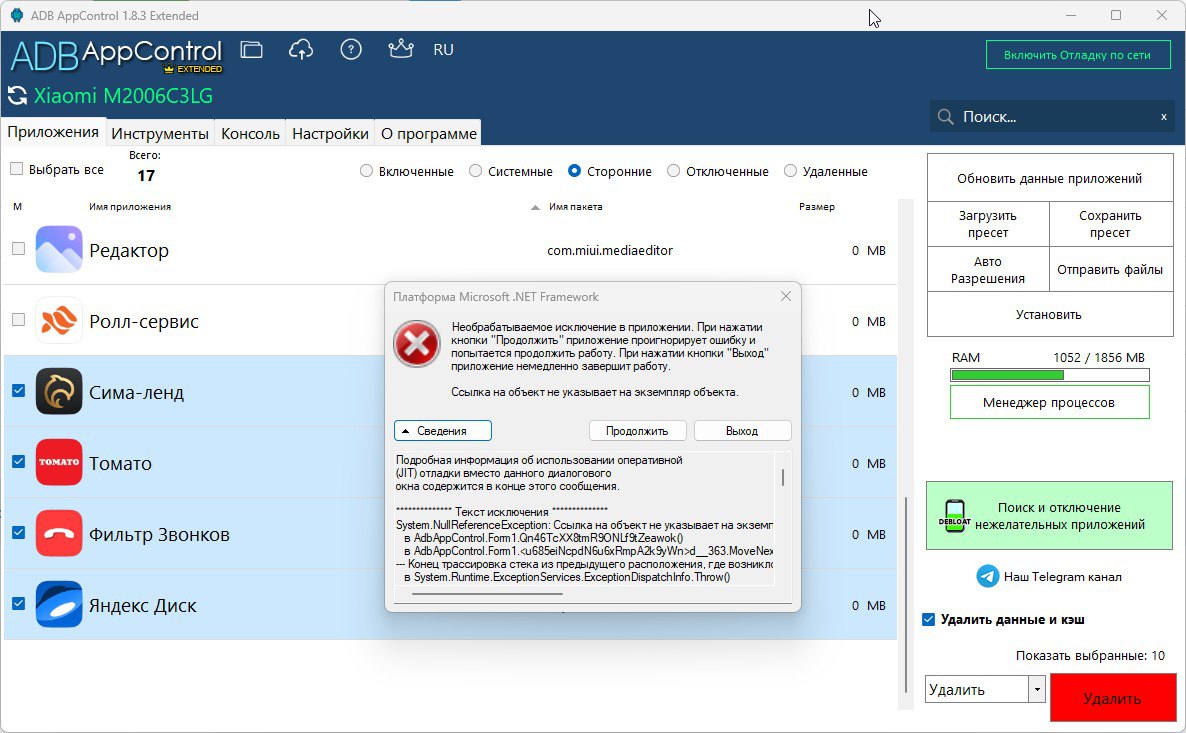Screen dimensions: 1186x733
Task: Switch language via the RU label
Action: [443, 50]
